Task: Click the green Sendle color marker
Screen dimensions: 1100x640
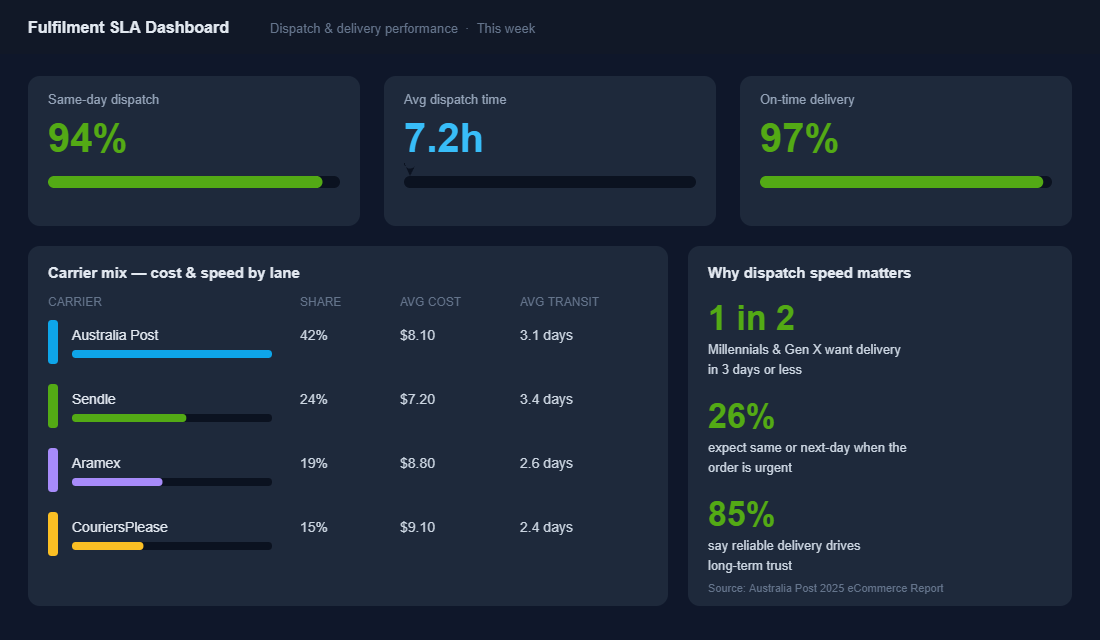Action: 53,406
